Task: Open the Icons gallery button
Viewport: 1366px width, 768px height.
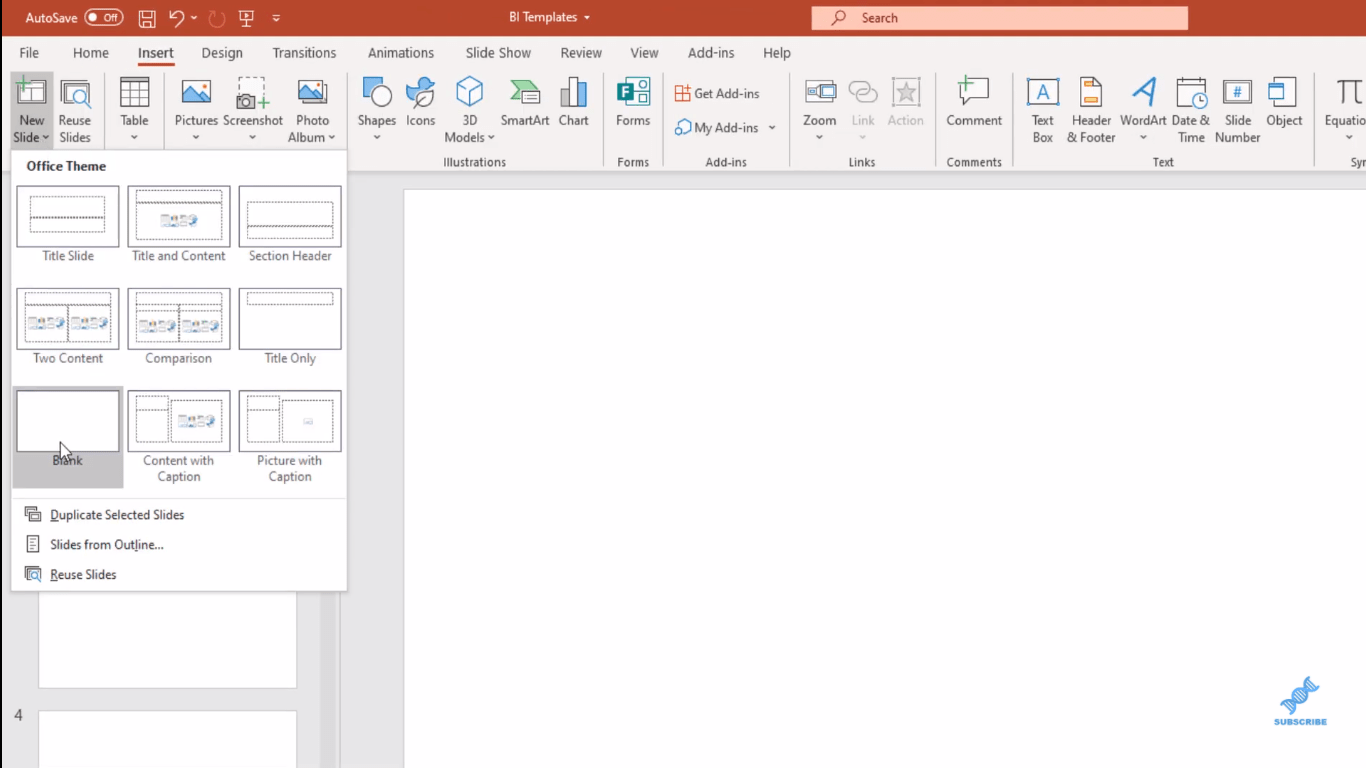Action: point(420,103)
